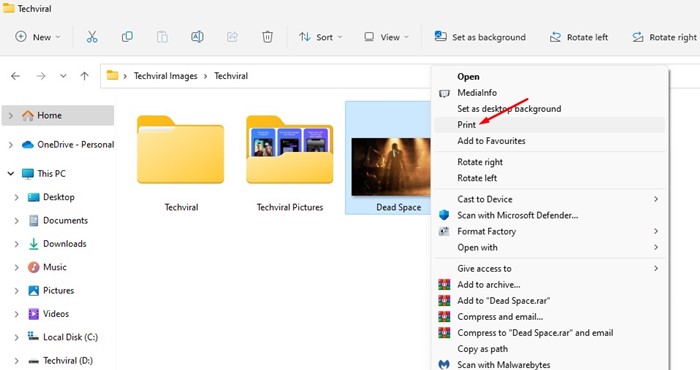The height and width of the screenshot is (370, 700).
Task: Open recent locations dropdown chevron
Action: click(63, 76)
